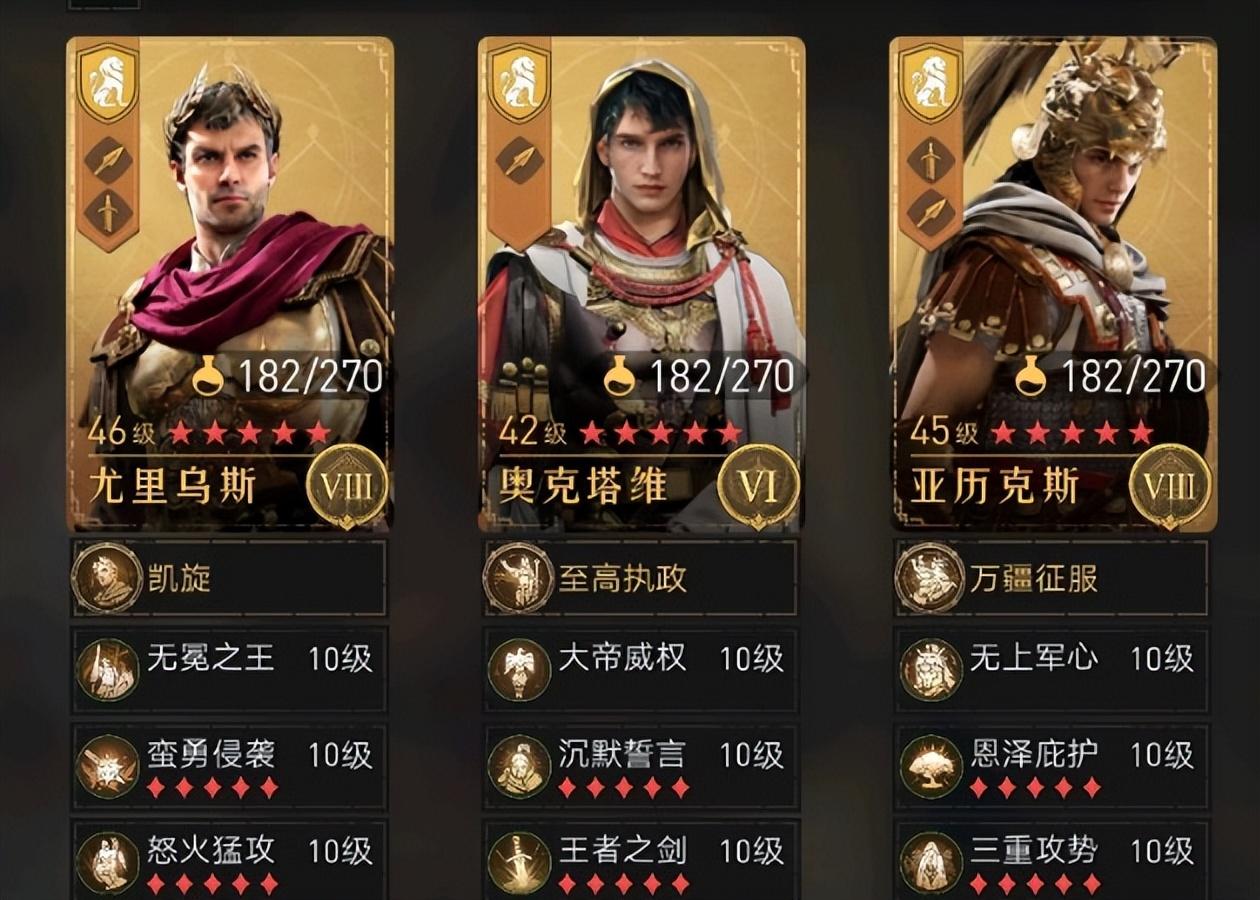Click the 三重攻势 skill icon
The height and width of the screenshot is (900, 1260).
point(931,862)
